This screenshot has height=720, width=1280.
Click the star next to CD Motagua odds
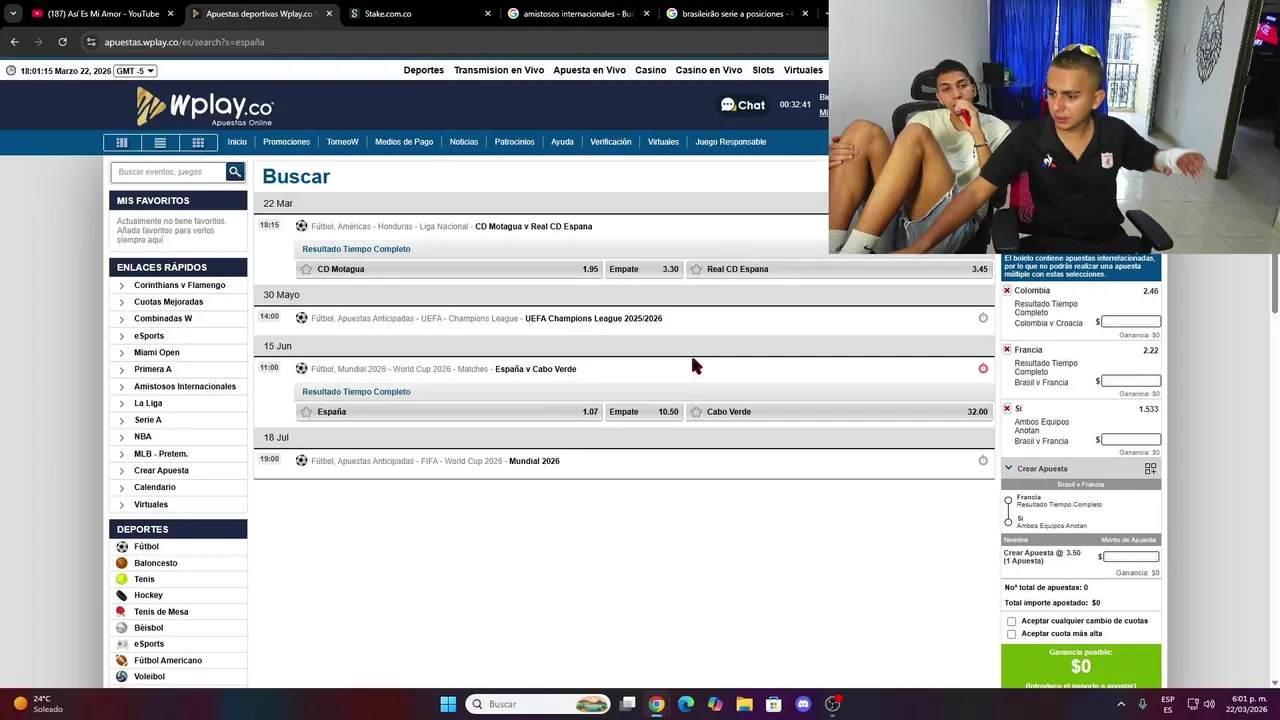coord(306,269)
